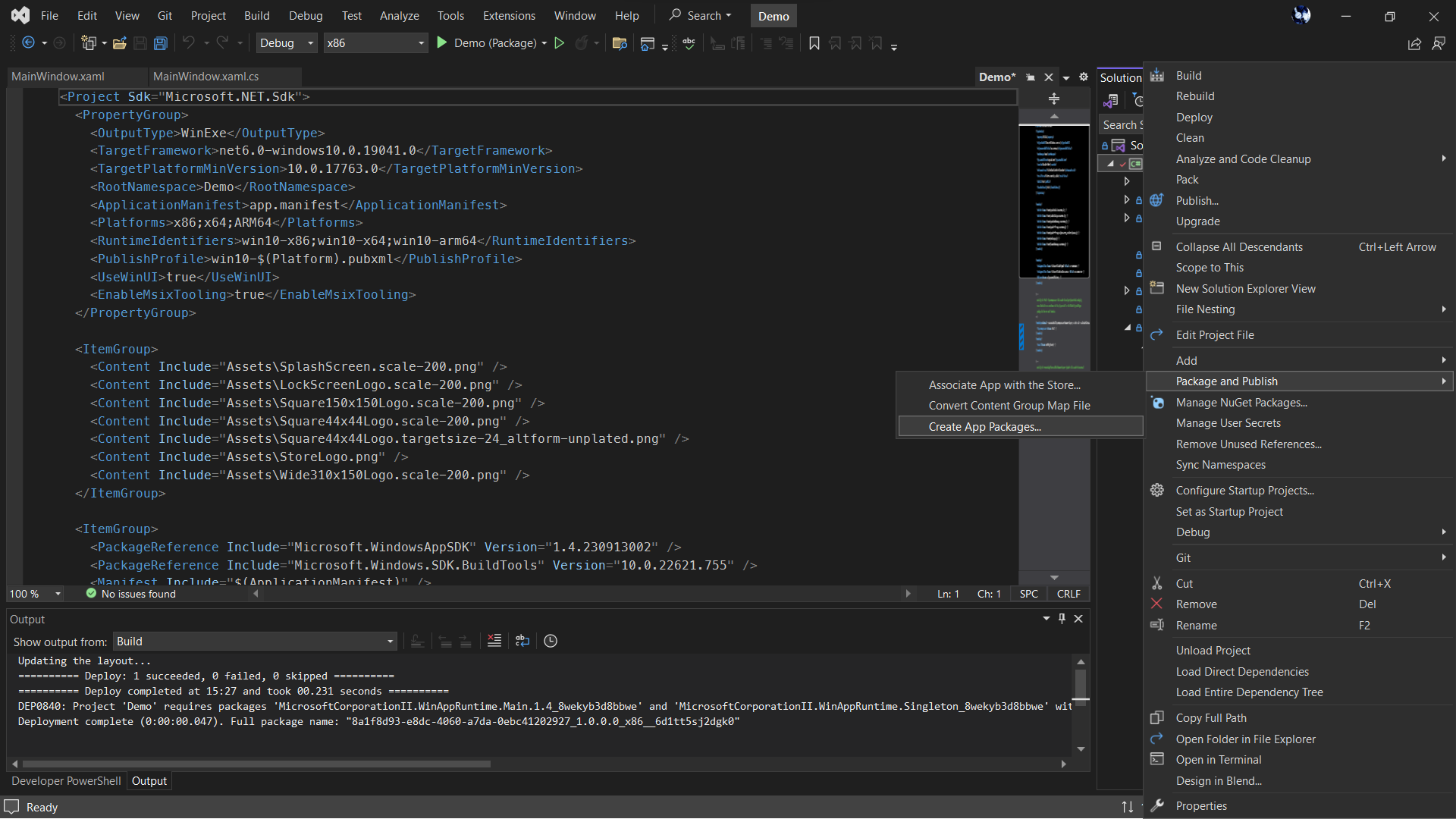
Task: Clear all output with red X icon
Action: 494,641
